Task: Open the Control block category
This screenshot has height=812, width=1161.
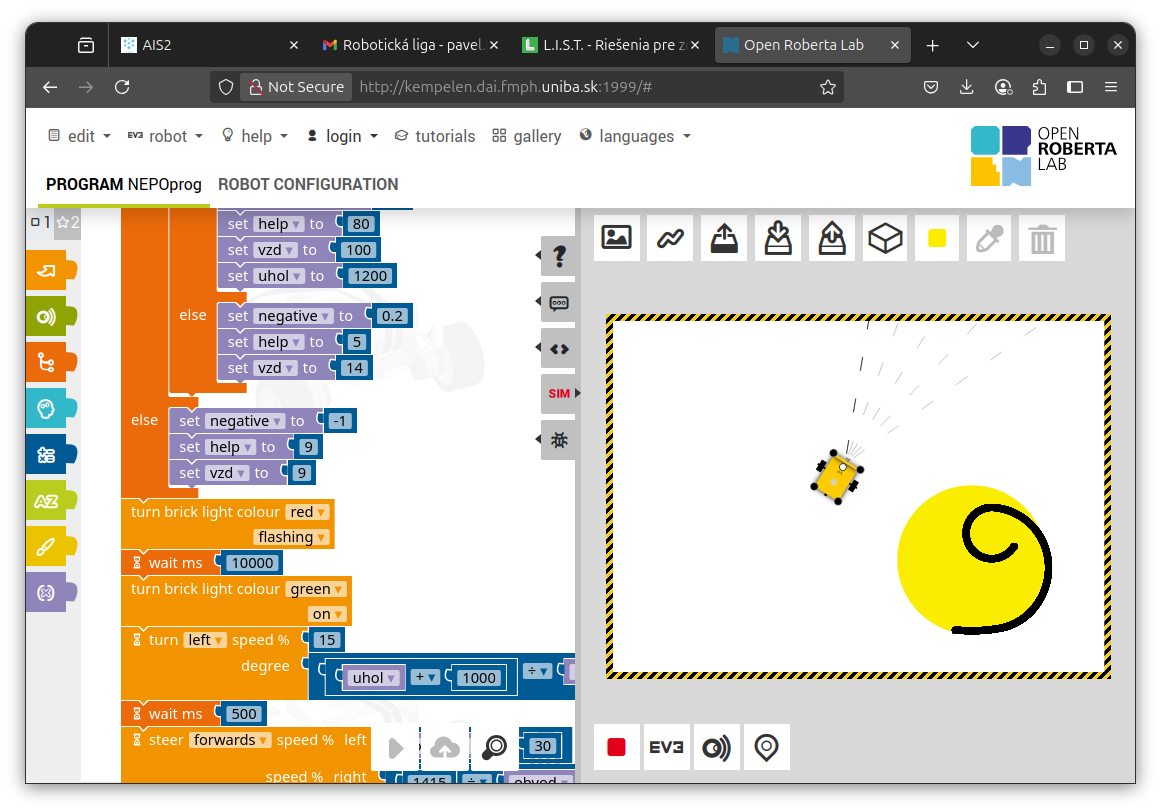Action: [46, 362]
